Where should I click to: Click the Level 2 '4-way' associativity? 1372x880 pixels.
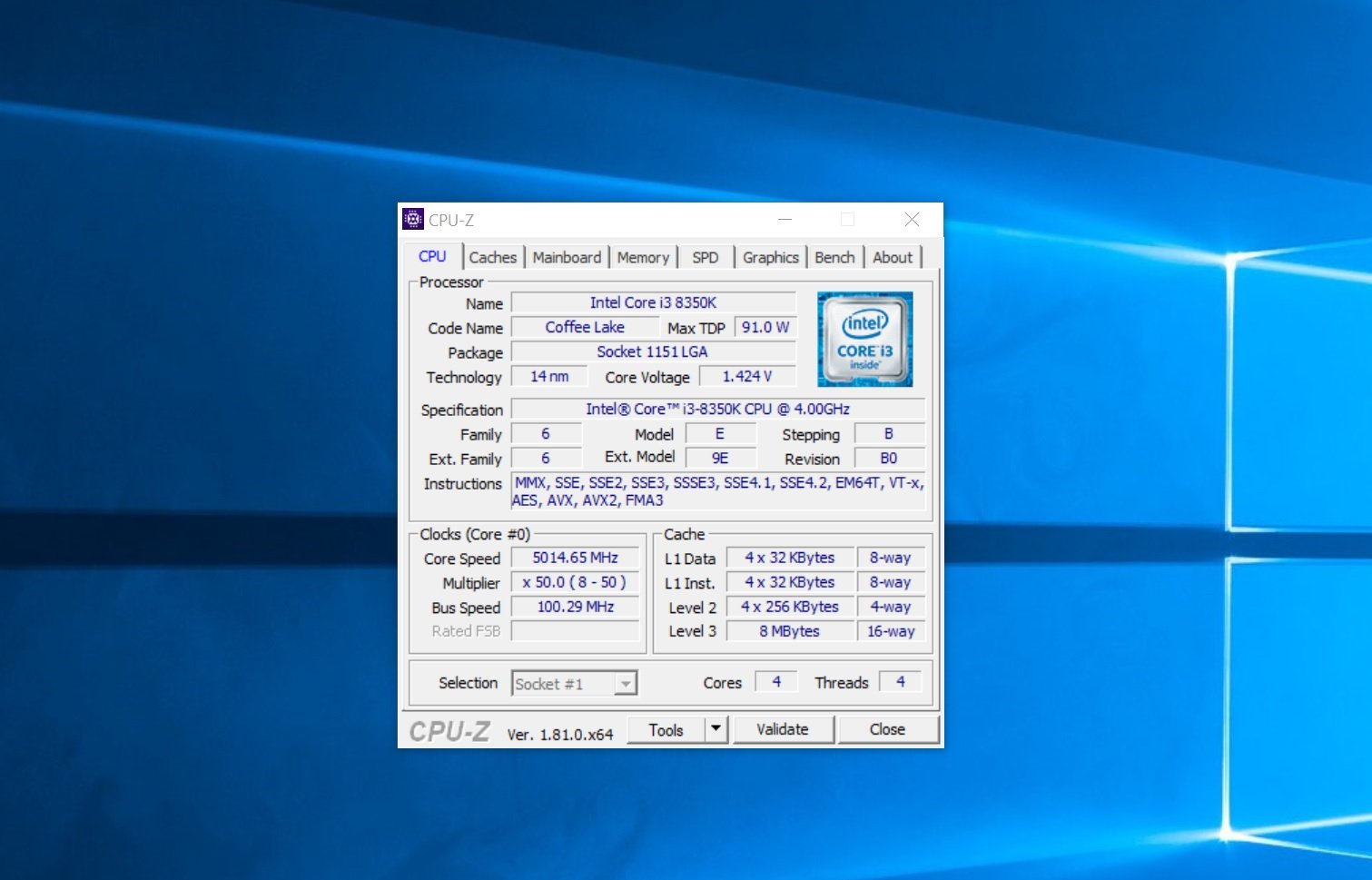(x=890, y=607)
